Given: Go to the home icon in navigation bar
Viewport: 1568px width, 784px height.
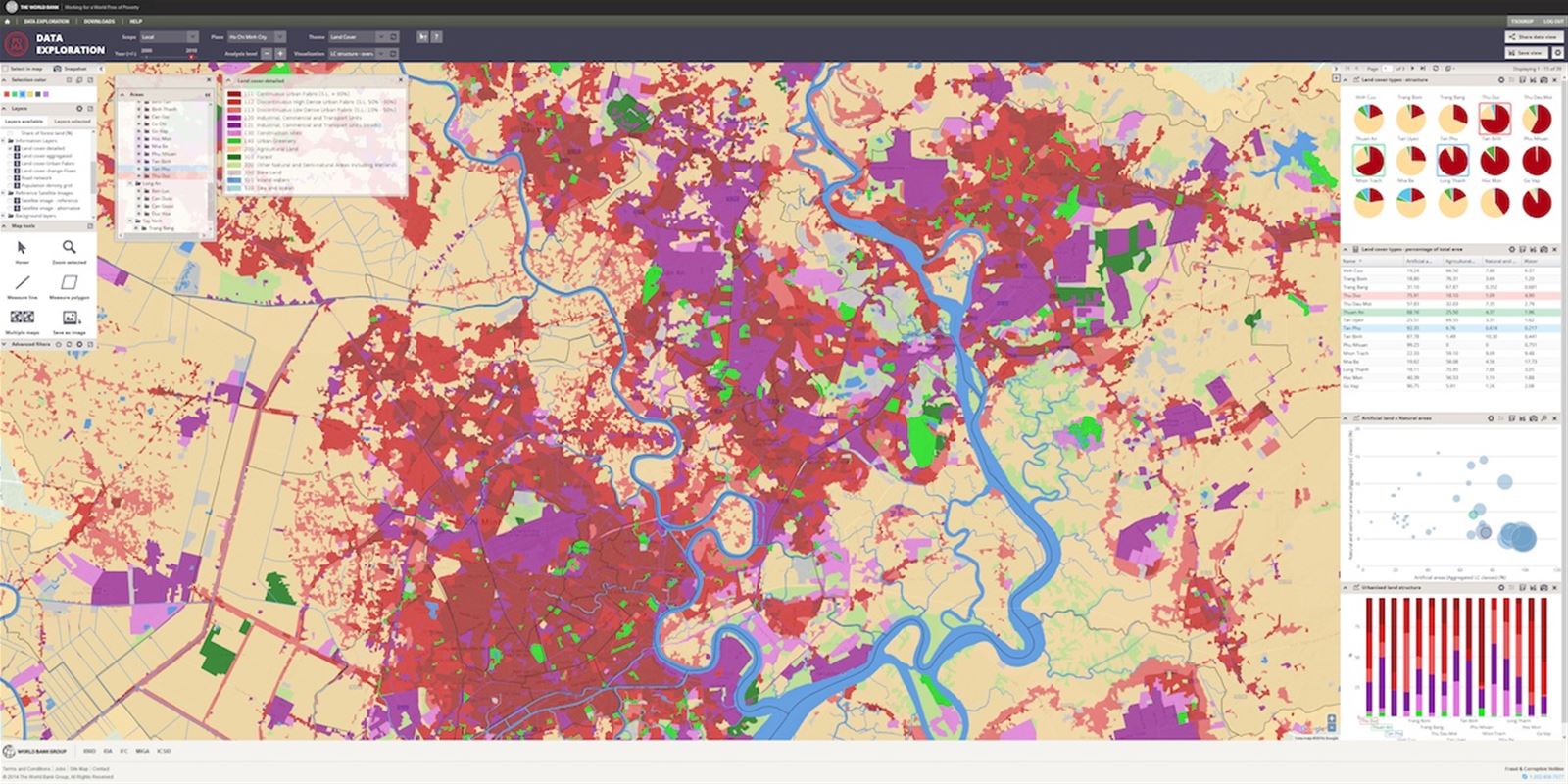Looking at the screenshot, I should tap(7, 21).
